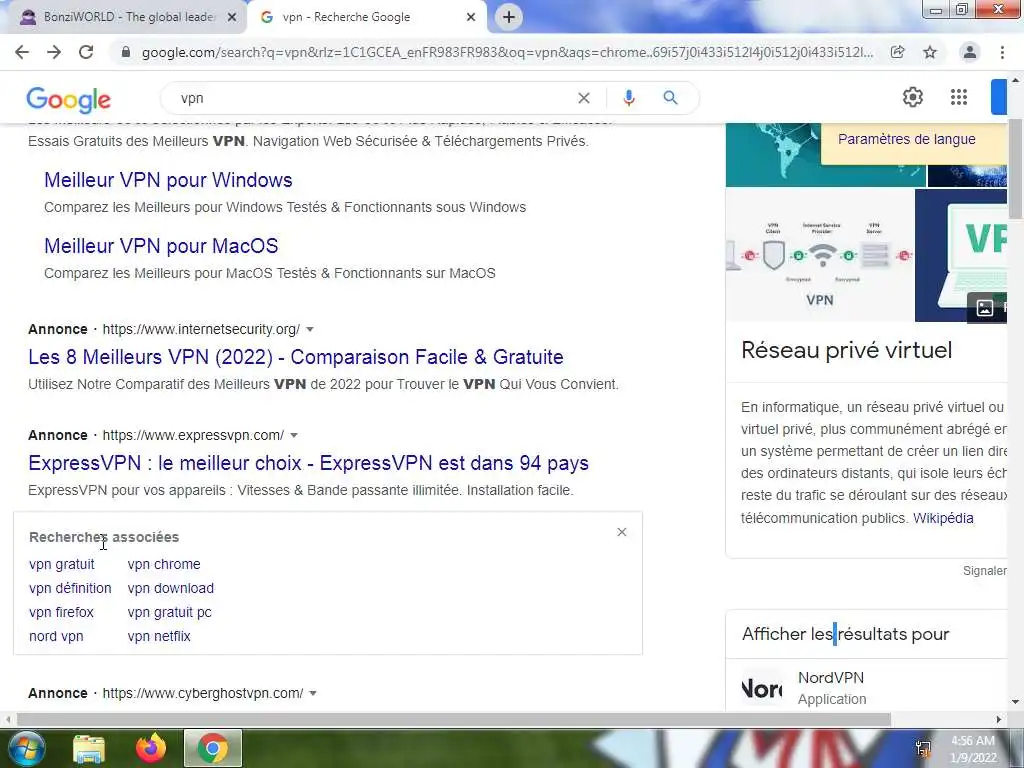Search related term vpn chrome
This screenshot has height=768, width=1024.
[x=164, y=564]
